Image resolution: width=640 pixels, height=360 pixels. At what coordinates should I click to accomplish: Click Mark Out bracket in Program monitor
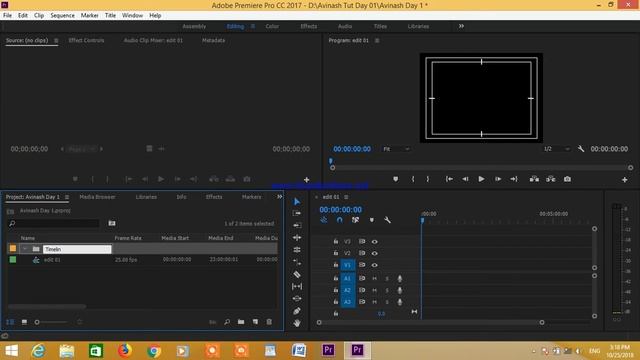427,179
